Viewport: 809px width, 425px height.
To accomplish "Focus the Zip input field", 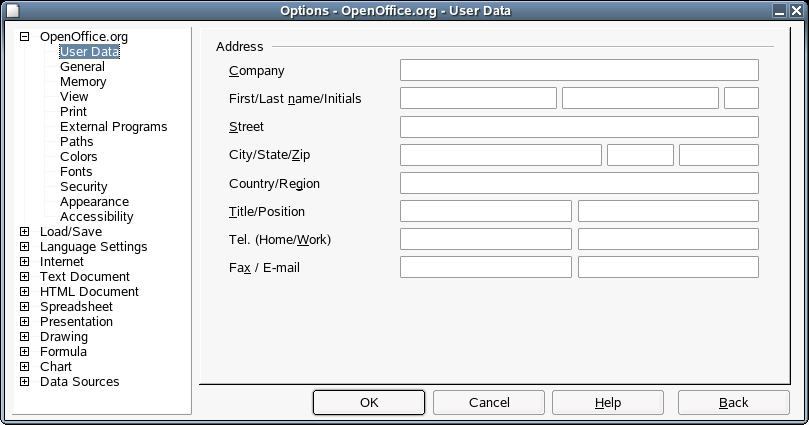I will (x=718, y=155).
